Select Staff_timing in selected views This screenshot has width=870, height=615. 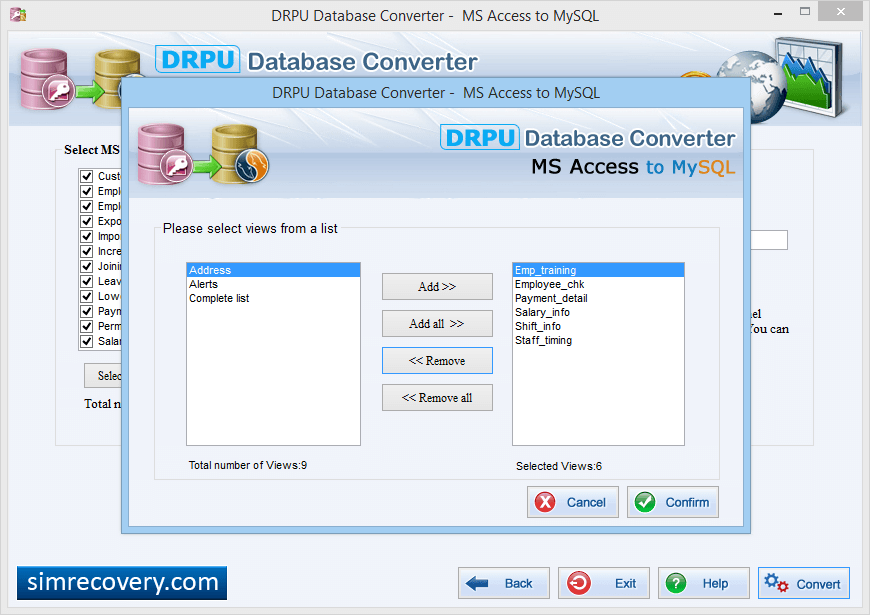point(598,340)
